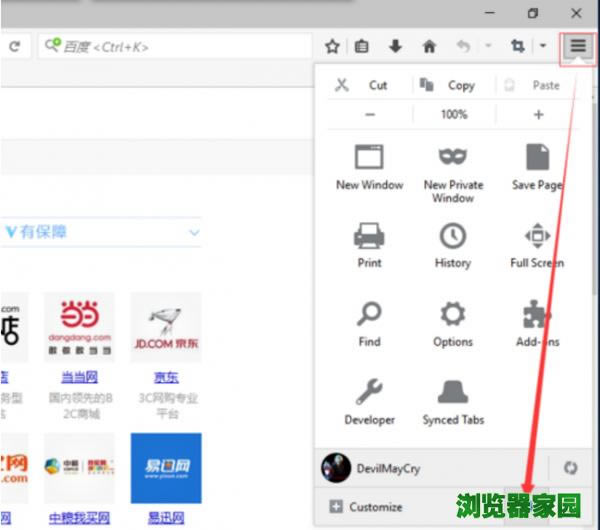
Task: Open the Options gear
Action: tap(453, 315)
